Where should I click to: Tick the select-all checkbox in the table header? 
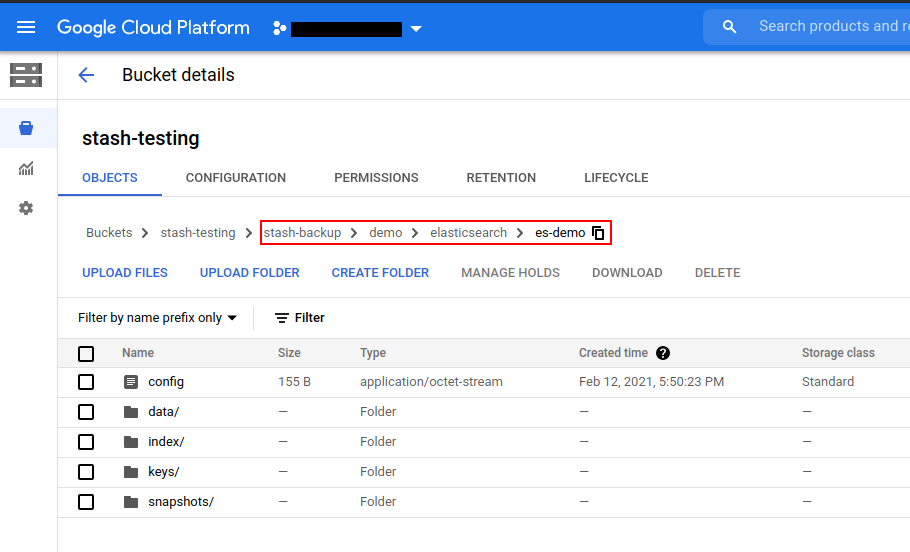(86, 353)
